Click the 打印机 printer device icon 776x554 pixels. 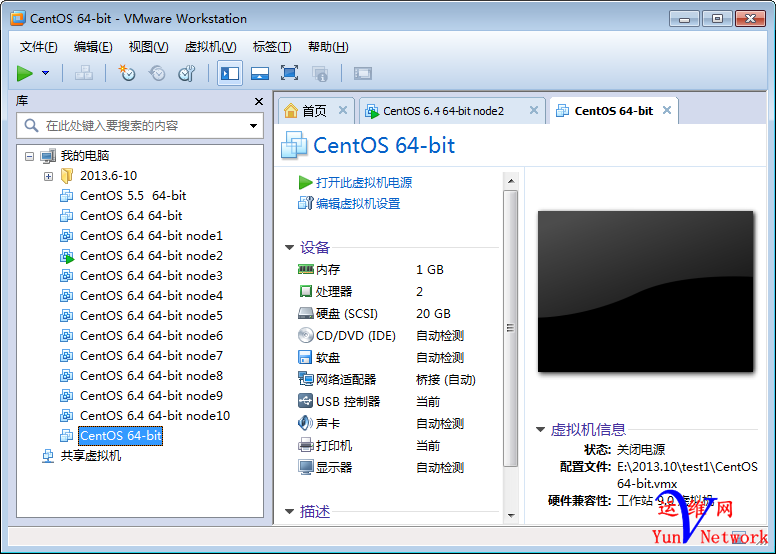click(x=306, y=445)
